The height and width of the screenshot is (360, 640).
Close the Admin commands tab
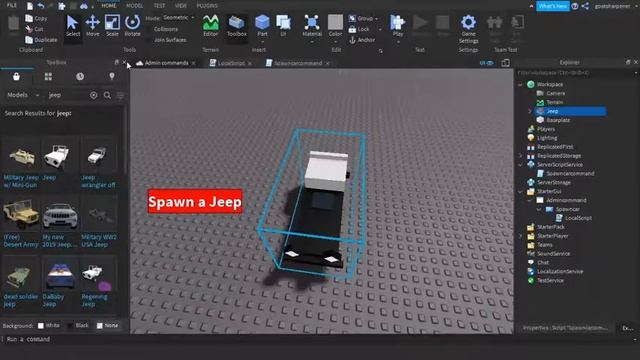coord(193,63)
